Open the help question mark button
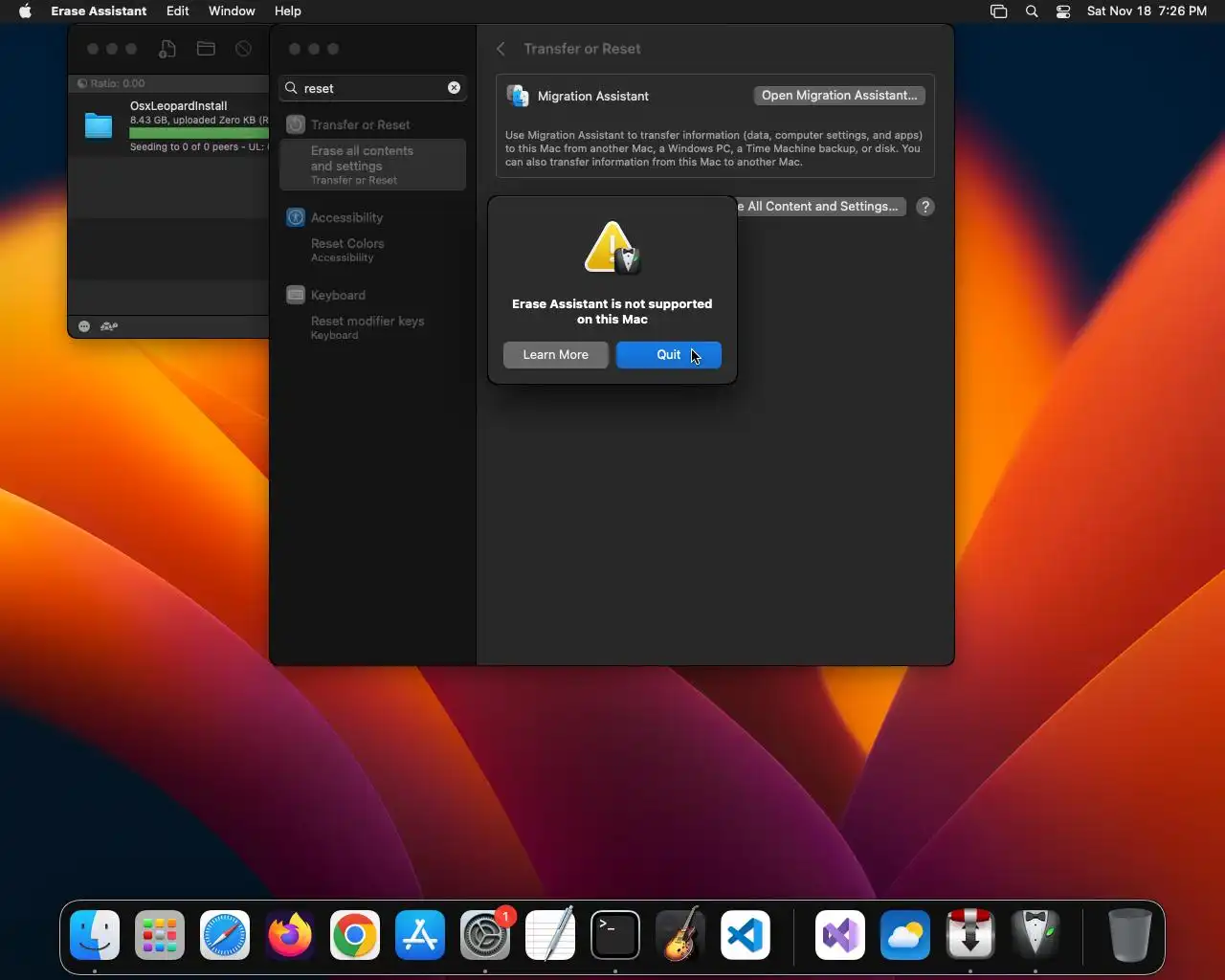Viewport: 1225px width, 980px height. (925, 207)
